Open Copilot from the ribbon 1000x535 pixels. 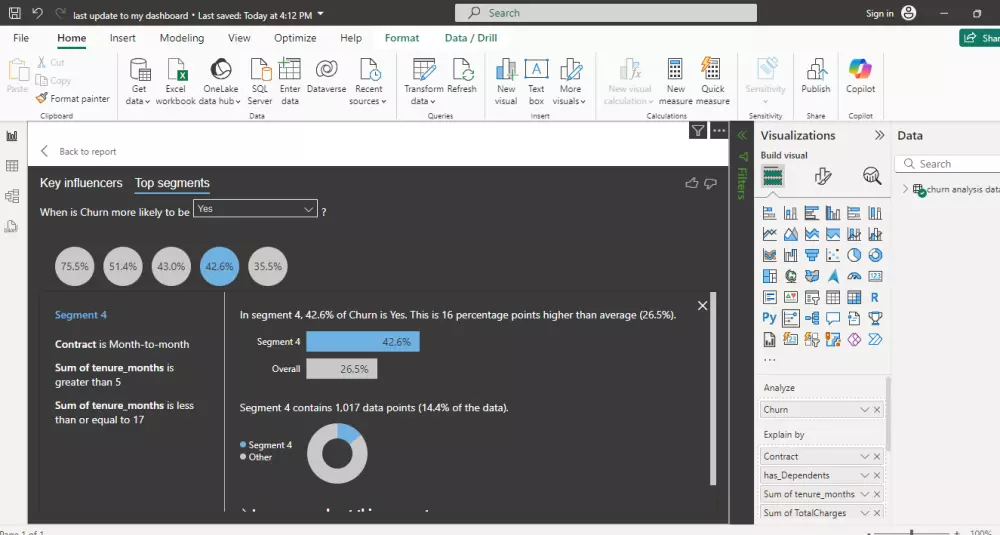tap(860, 77)
